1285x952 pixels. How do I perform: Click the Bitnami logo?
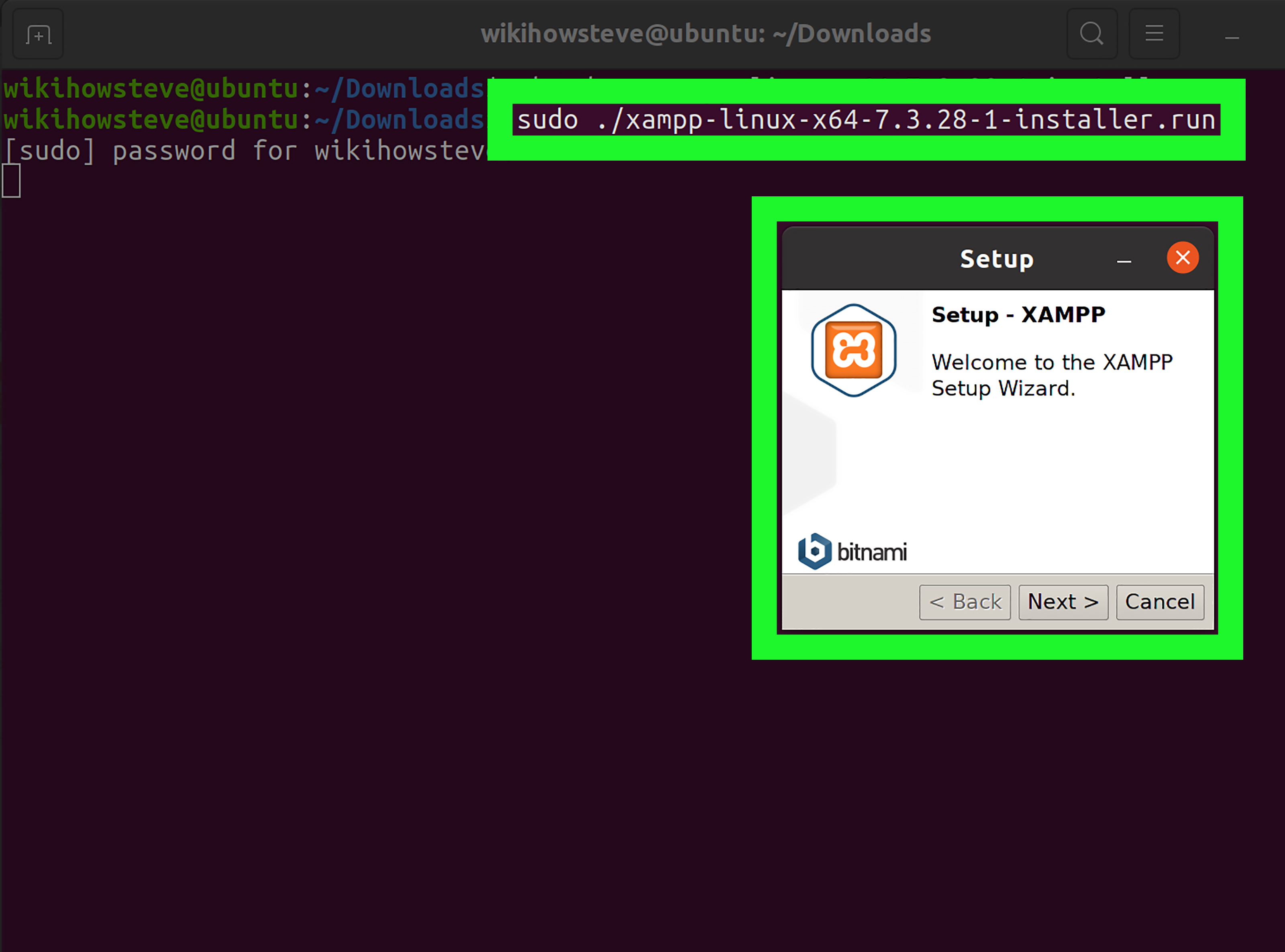coord(852,552)
